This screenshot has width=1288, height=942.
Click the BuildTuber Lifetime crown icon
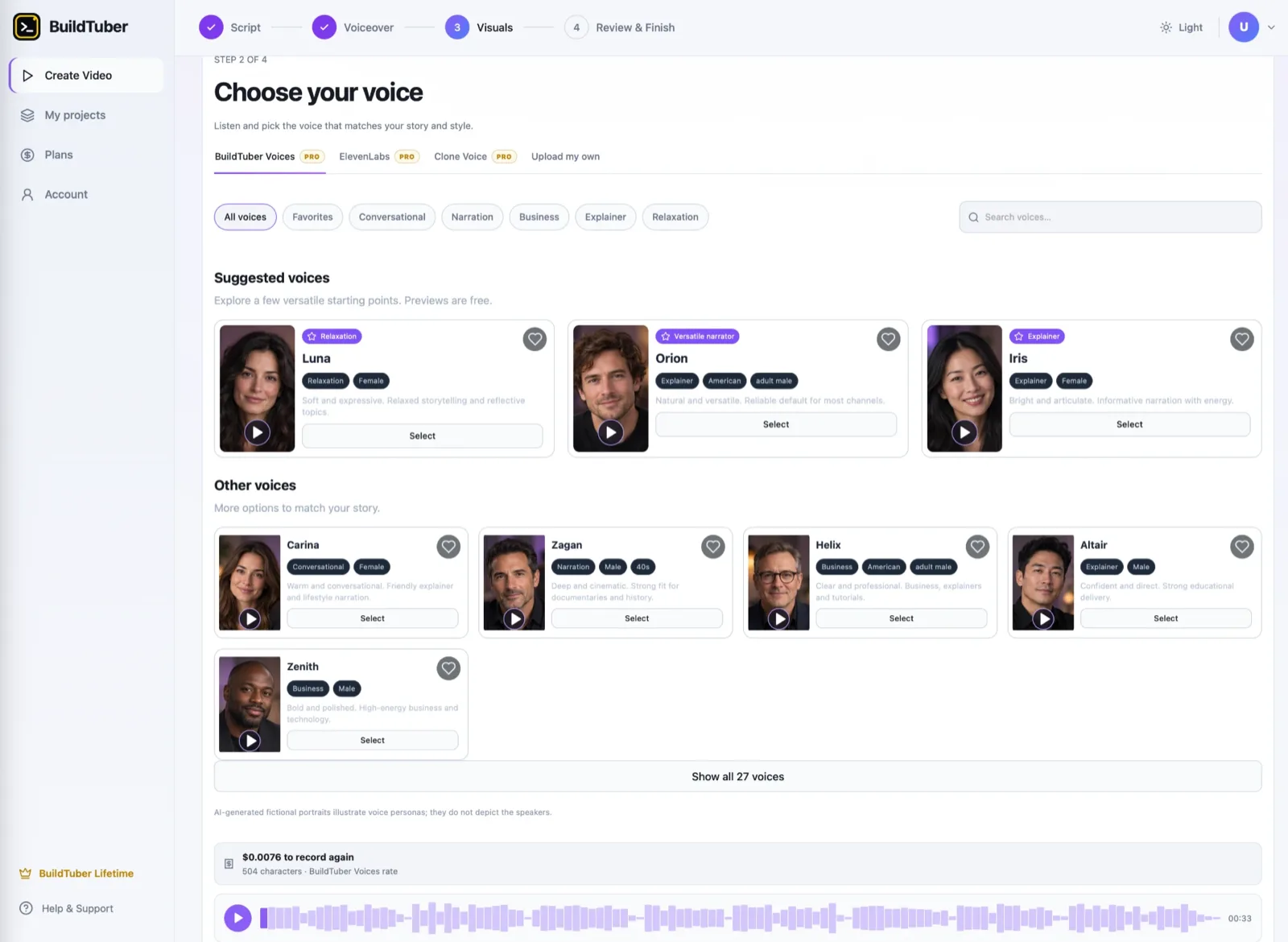pos(26,874)
